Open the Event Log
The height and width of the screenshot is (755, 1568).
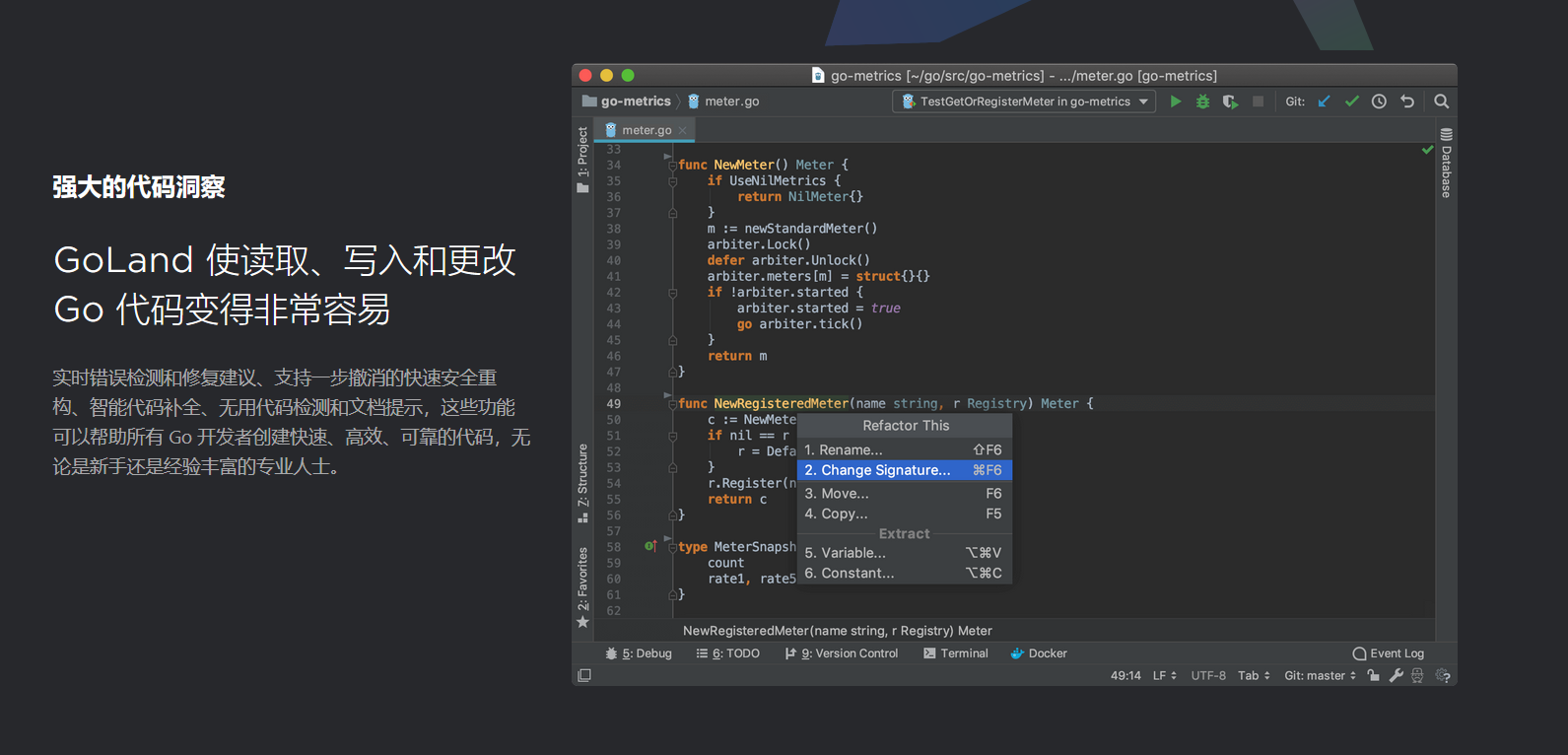[1389, 653]
